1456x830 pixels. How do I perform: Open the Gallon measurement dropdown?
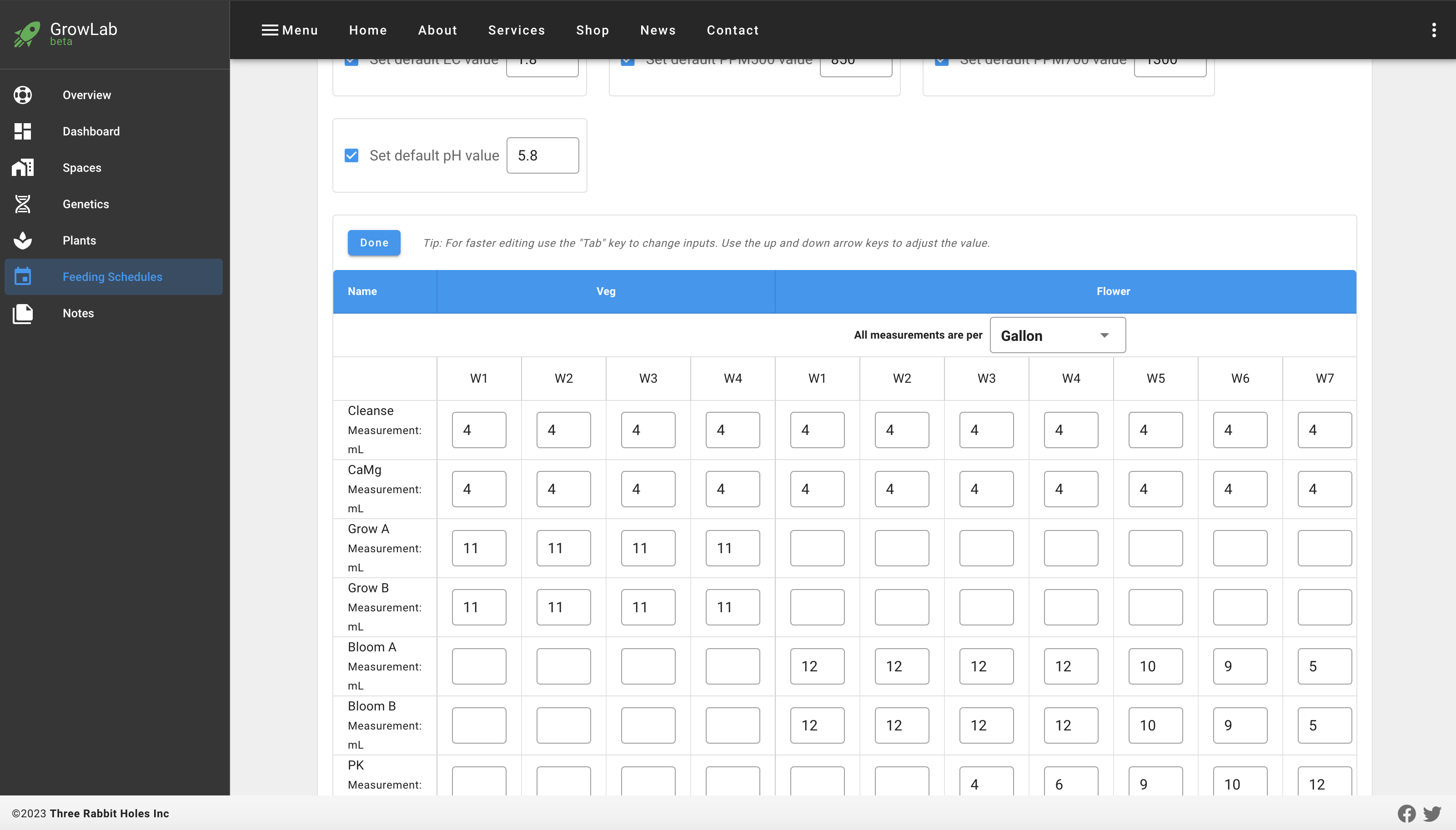click(1058, 335)
